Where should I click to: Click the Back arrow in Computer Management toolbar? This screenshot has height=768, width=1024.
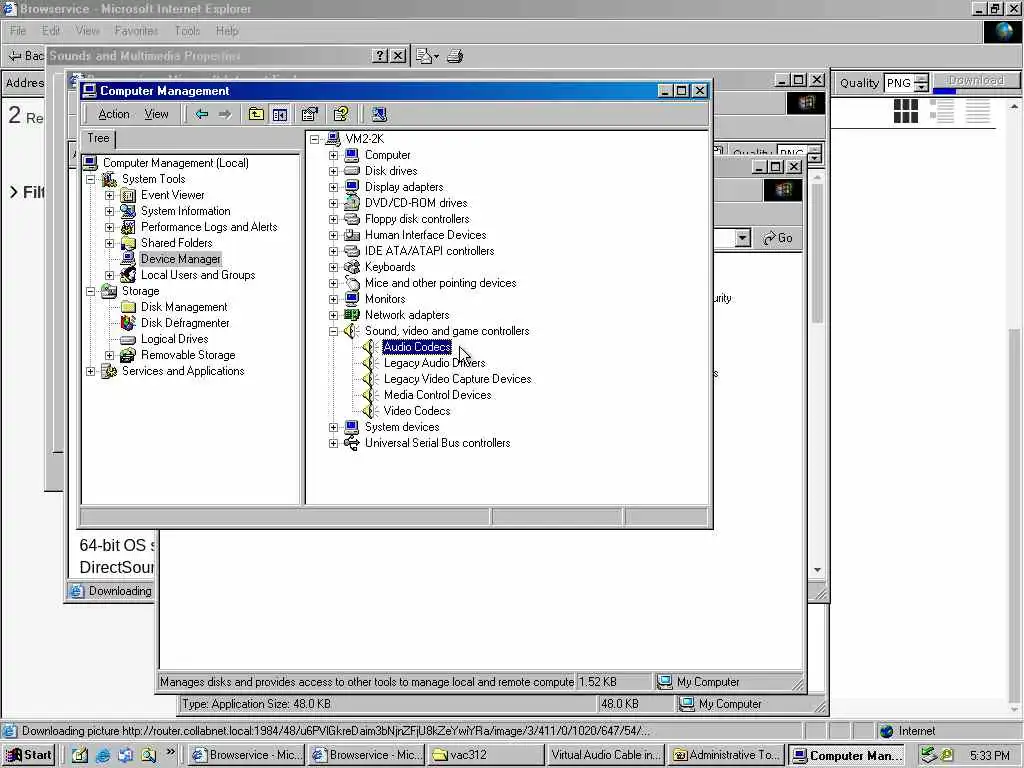coord(202,114)
